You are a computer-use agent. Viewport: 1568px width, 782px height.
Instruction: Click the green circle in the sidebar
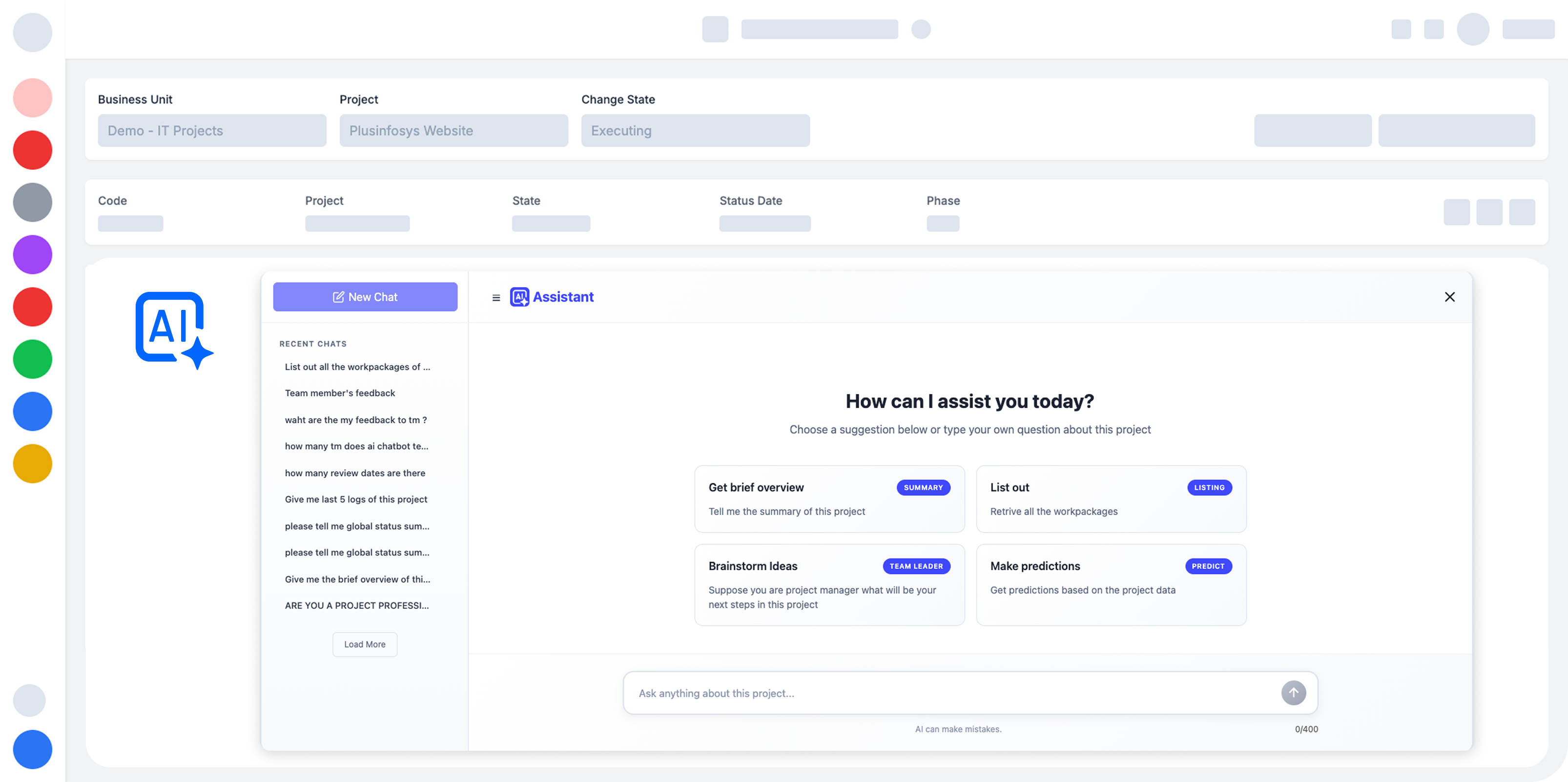(x=32, y=359)
